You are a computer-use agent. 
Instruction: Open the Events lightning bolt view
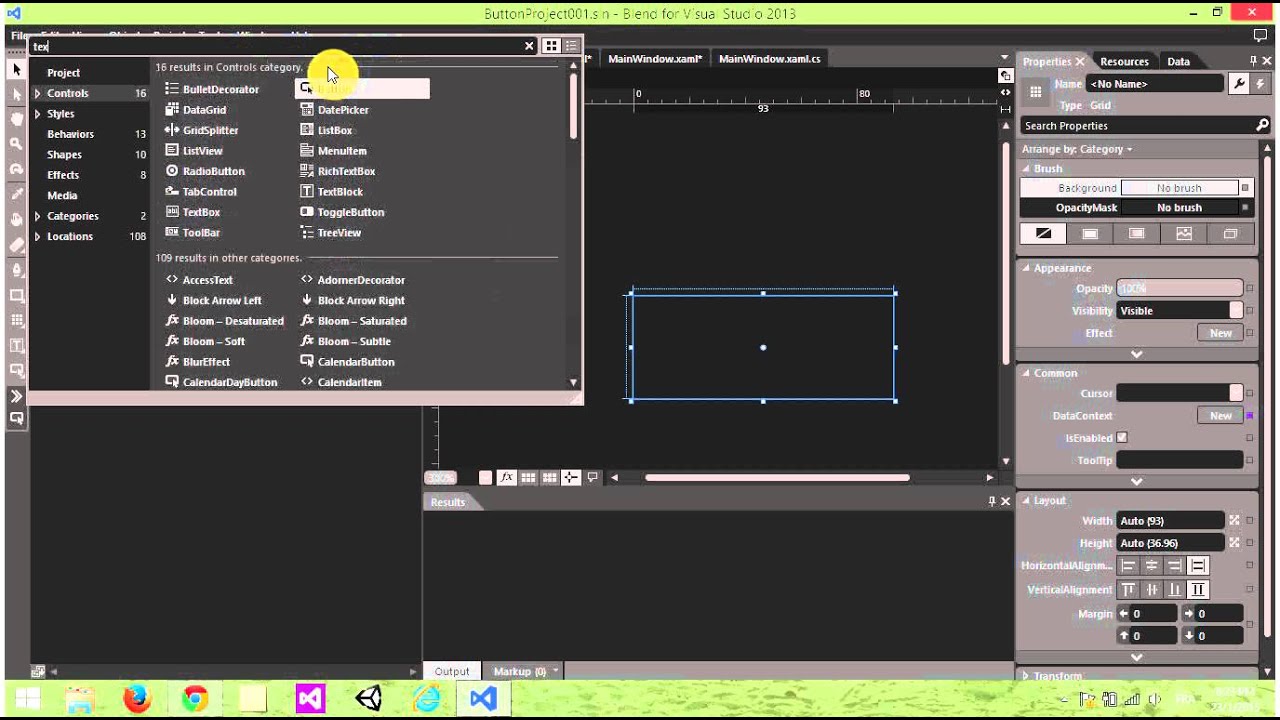click(1260, 84)
